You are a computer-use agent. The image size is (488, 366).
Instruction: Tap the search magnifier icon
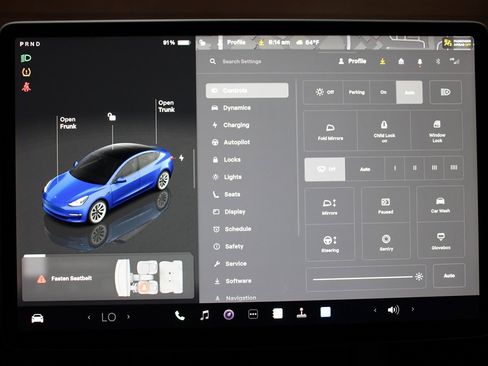(x=213, y=61)
